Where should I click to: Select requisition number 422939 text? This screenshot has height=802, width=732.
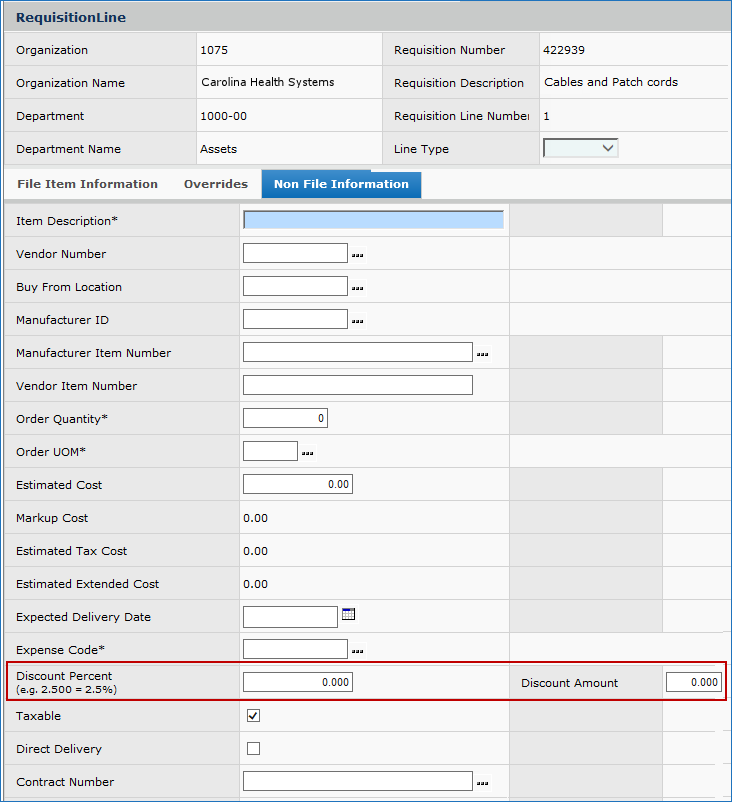[x=564, y=50]
